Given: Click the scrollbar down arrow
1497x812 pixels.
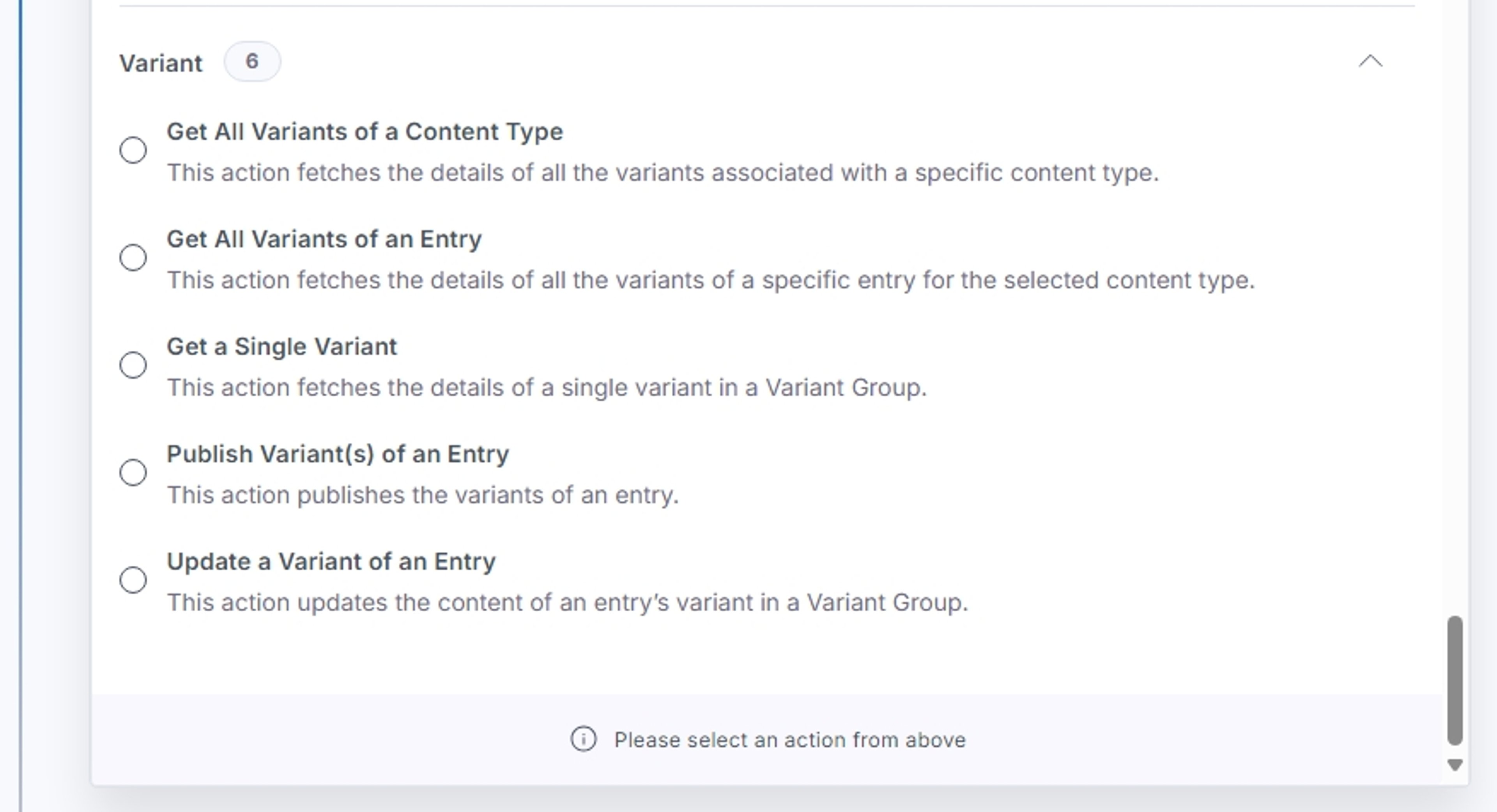Looking at the screenshot, I should [x=1455, y=765].
